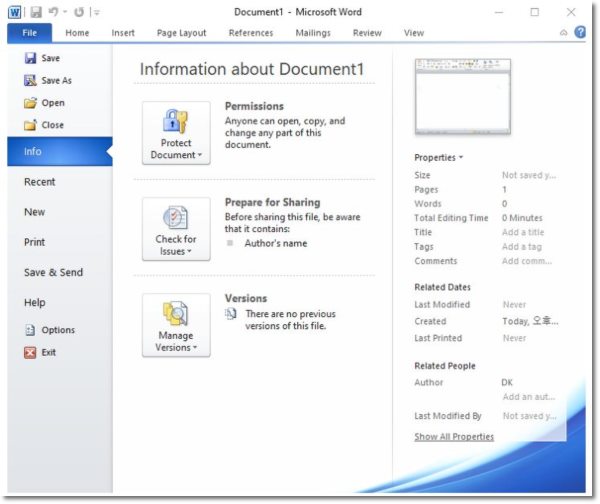Click the '0 Minutes' total editing time value
This screenshot has height=504, width=600.
point(522,218)
